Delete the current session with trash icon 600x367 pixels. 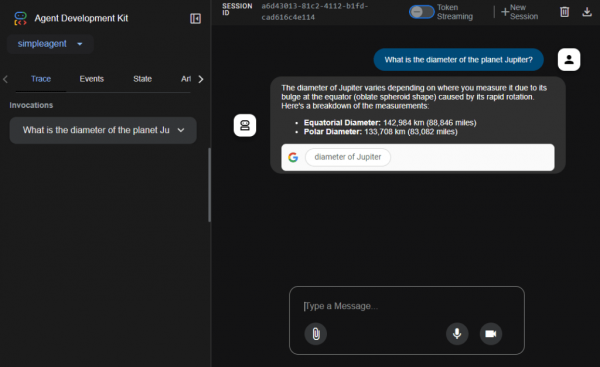point(564,12)
